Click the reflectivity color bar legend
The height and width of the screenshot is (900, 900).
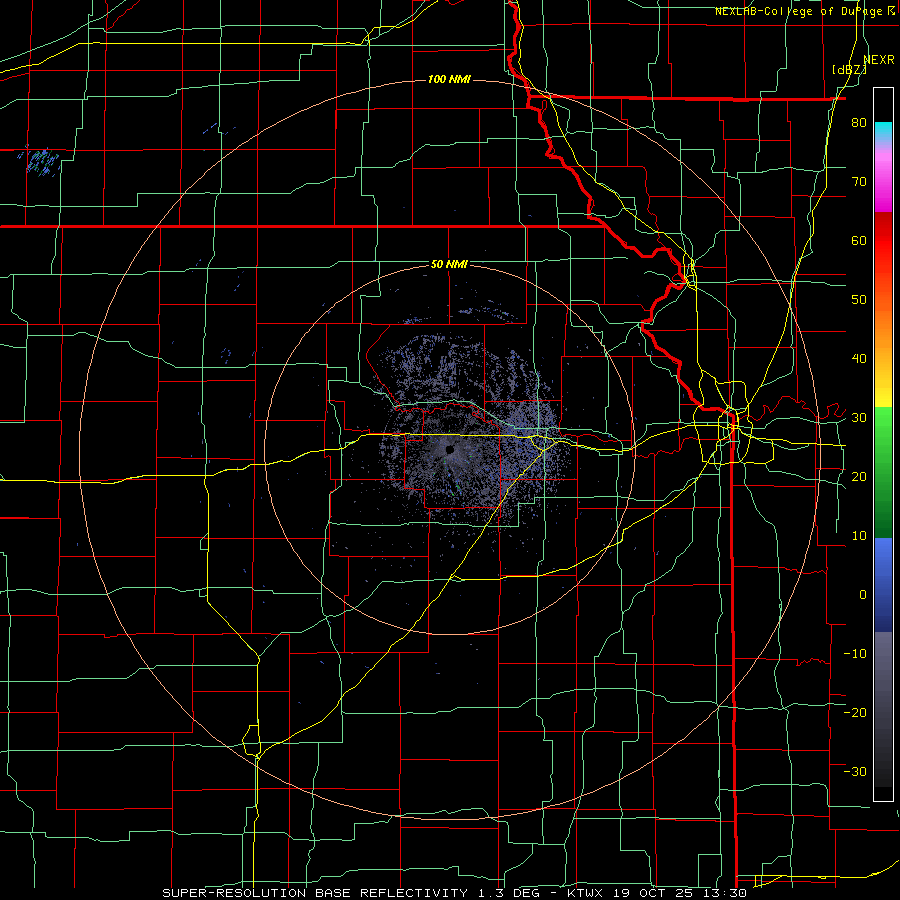[883, 444]
